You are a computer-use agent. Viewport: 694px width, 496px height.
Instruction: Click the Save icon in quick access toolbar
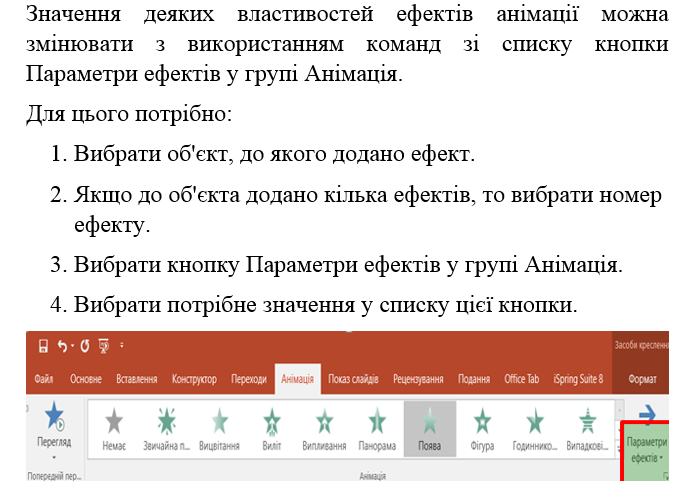coord(43,346)
